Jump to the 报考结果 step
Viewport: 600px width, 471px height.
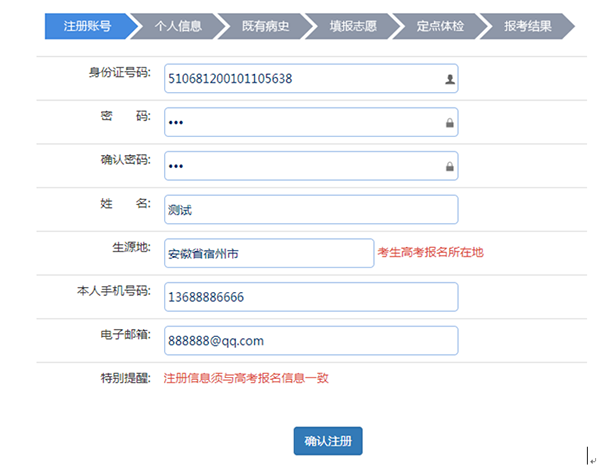tap(527, 26)
